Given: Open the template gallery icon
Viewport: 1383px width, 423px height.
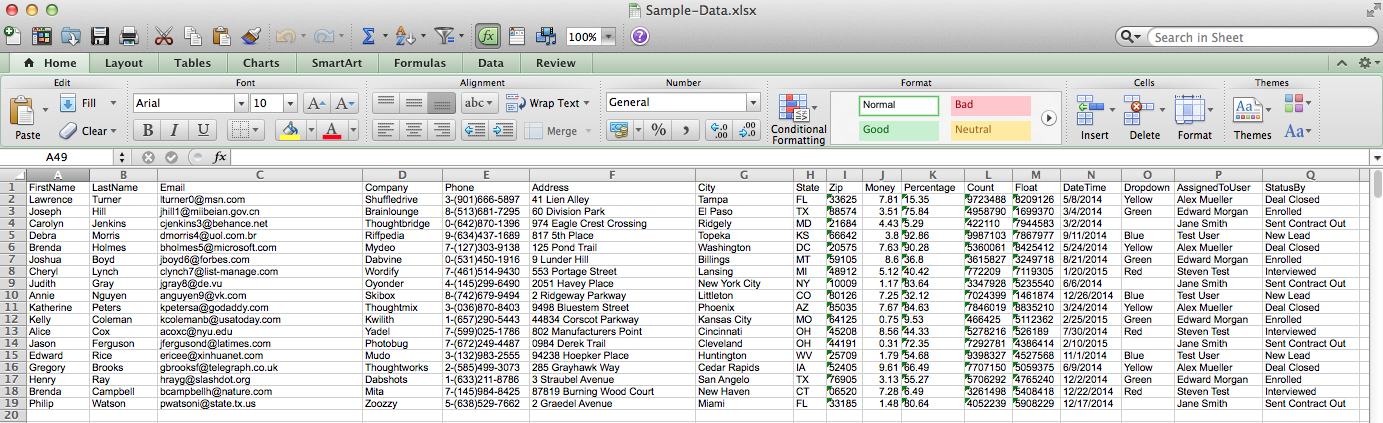Looking at the screenshot, I should (x=42, y=36).
